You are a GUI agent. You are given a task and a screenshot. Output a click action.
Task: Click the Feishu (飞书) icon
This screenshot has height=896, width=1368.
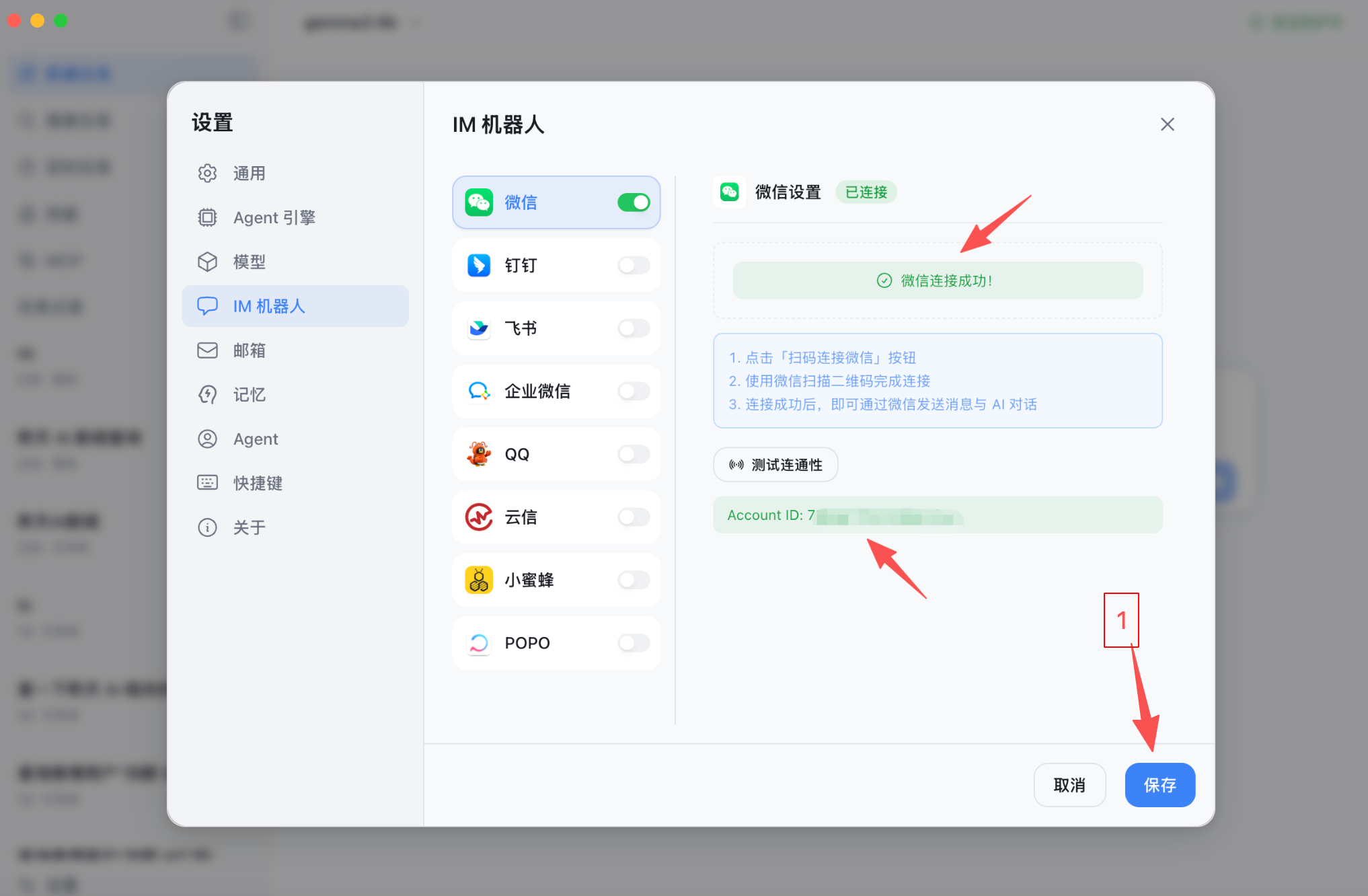point(478,328)
